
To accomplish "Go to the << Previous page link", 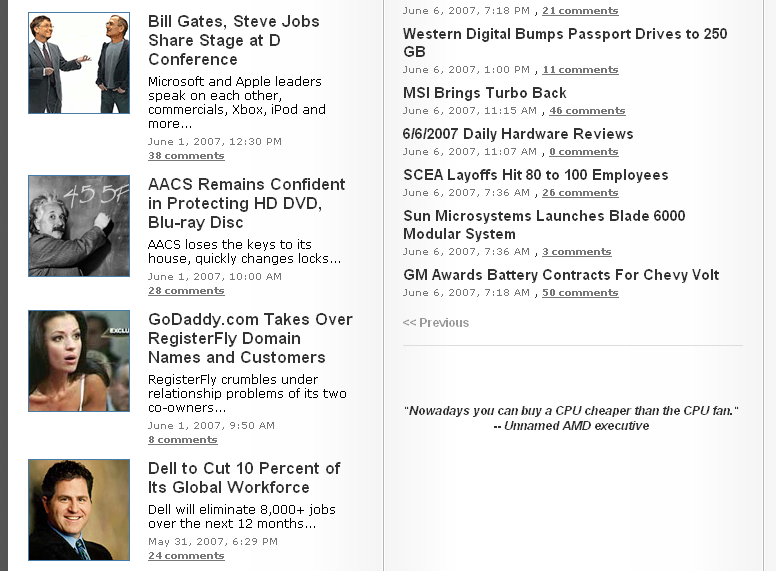I will (x=436, y=323).
